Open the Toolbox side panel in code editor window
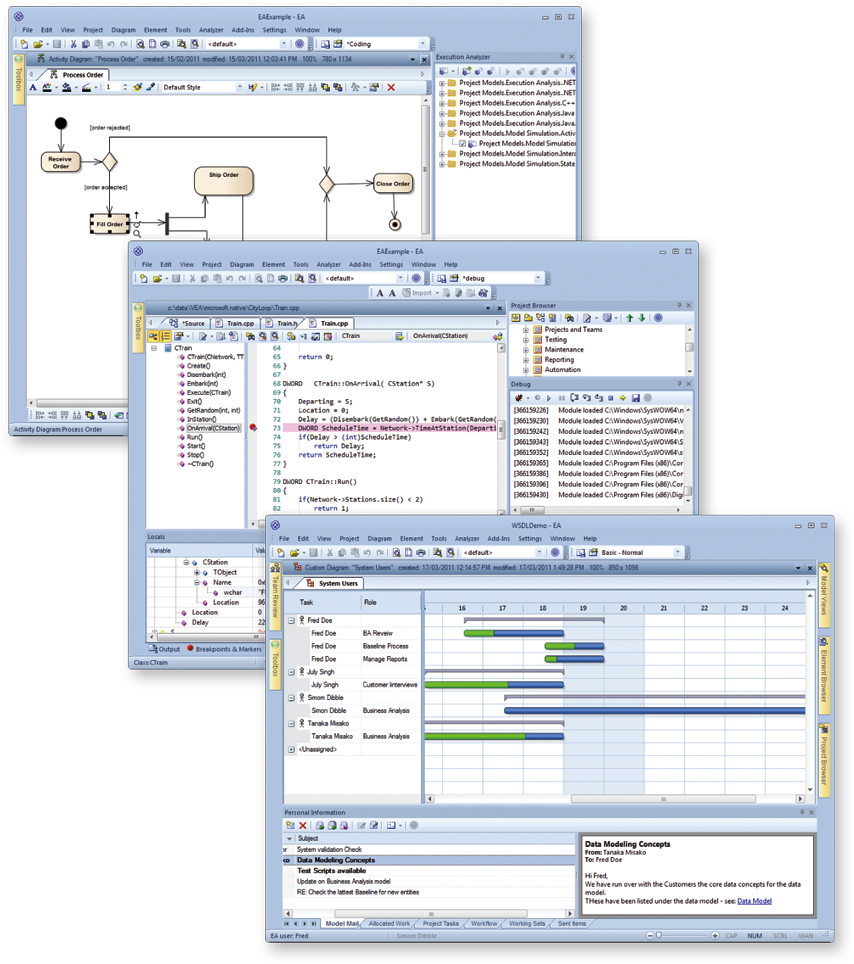Screen dimensions: 854x964 pyautogui.click(x=137, y=330)
